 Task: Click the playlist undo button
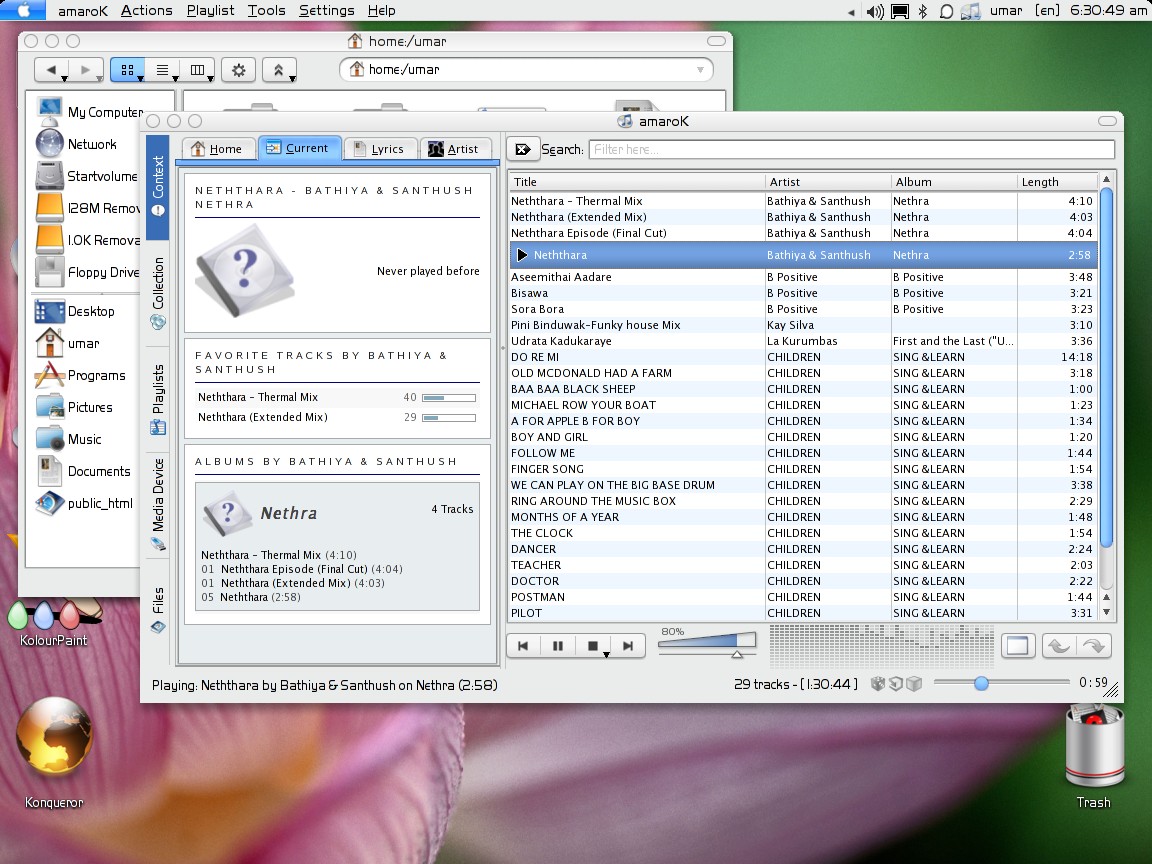pos(1058,646)
